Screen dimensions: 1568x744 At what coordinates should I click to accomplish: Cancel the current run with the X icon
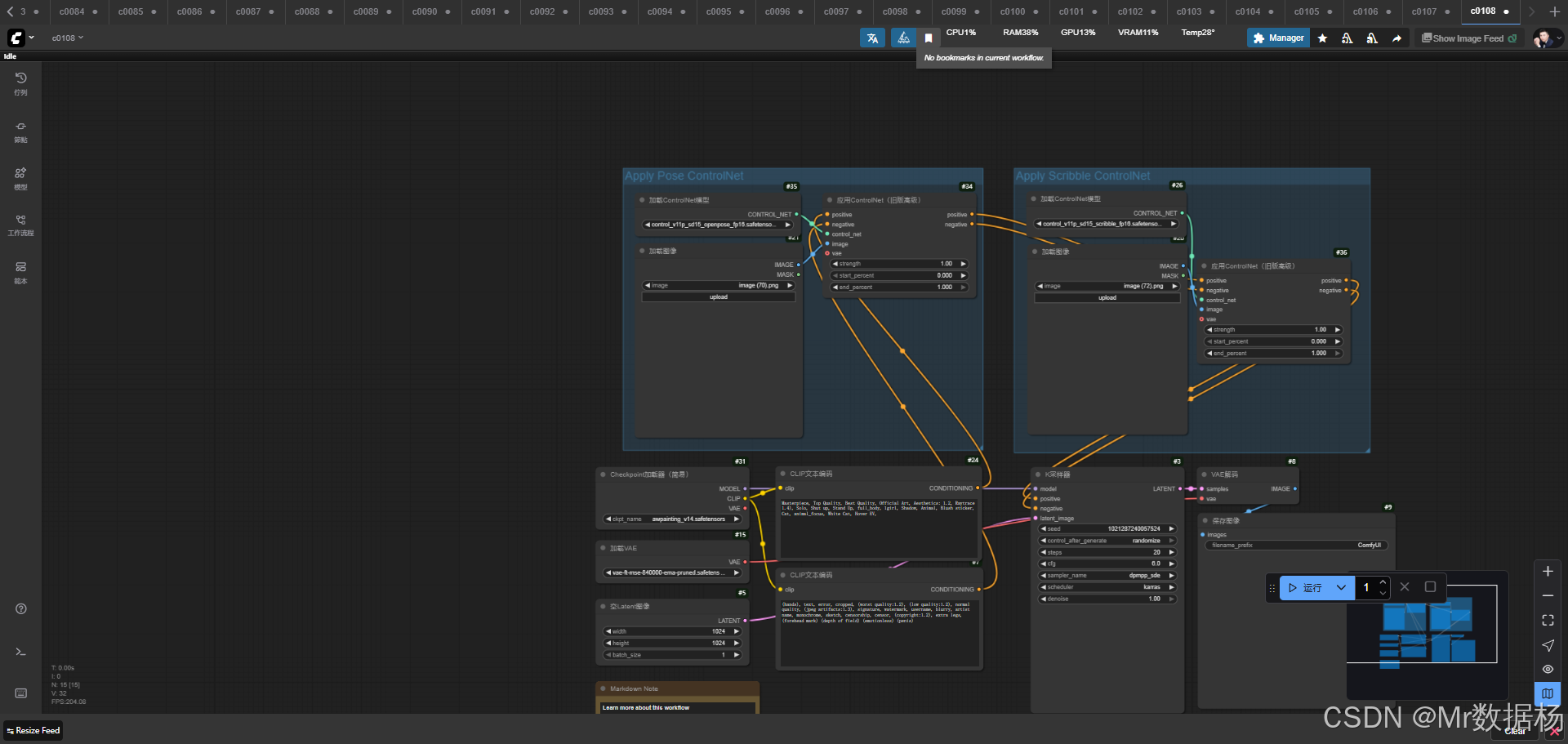[x=1405, y=587]
